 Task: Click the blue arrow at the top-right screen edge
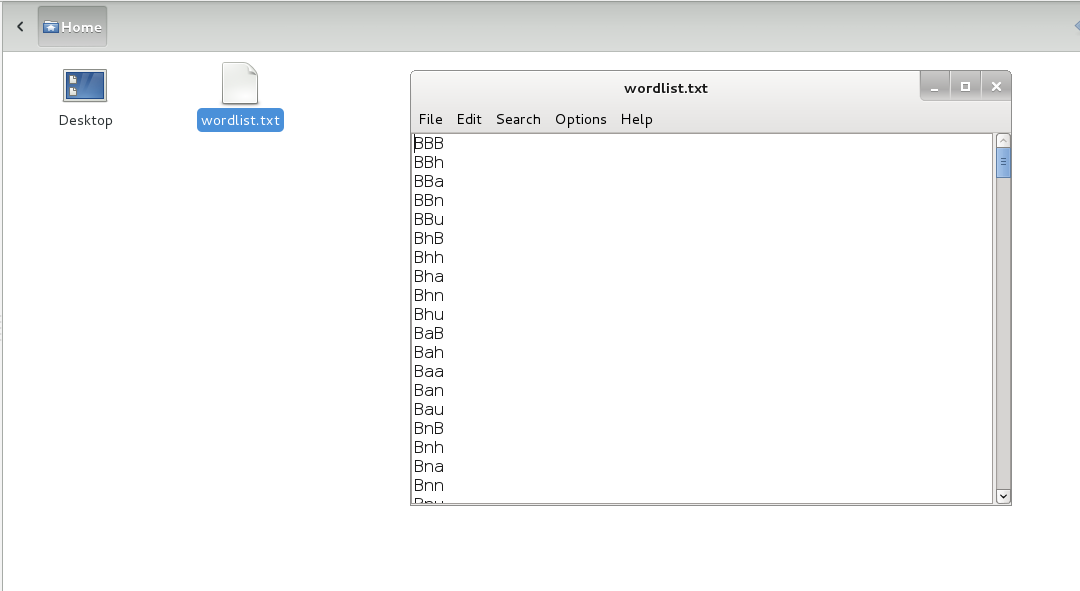[1075, 24]
